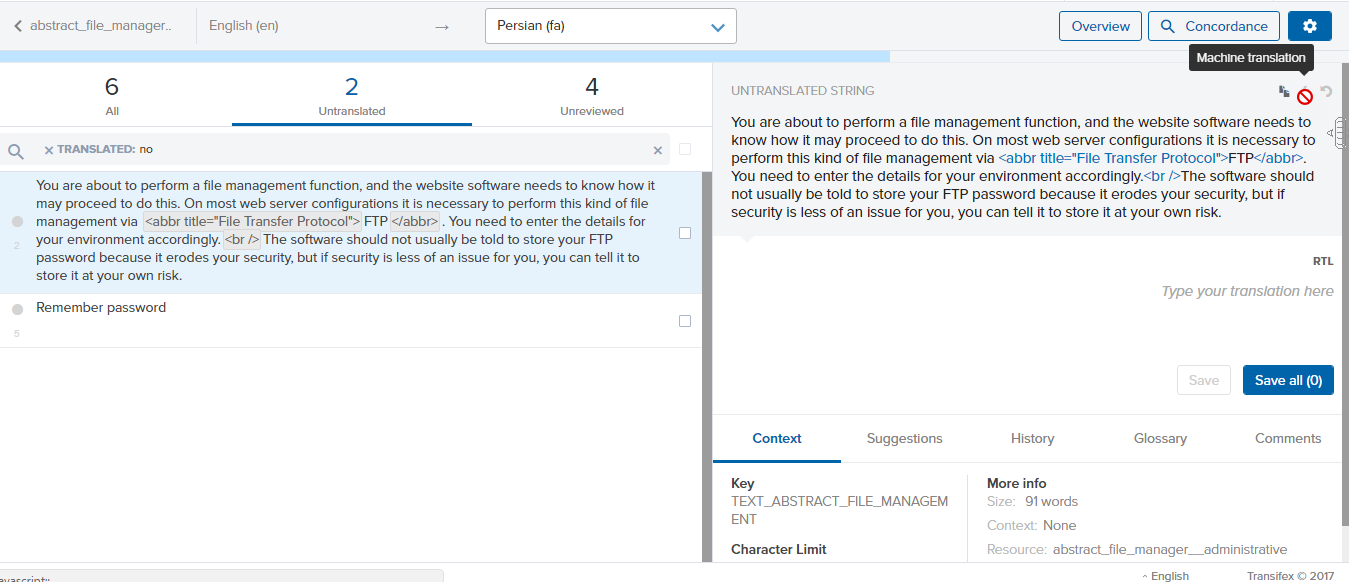
Task: Open the Concordance search button
Action: pos(1214,26)
